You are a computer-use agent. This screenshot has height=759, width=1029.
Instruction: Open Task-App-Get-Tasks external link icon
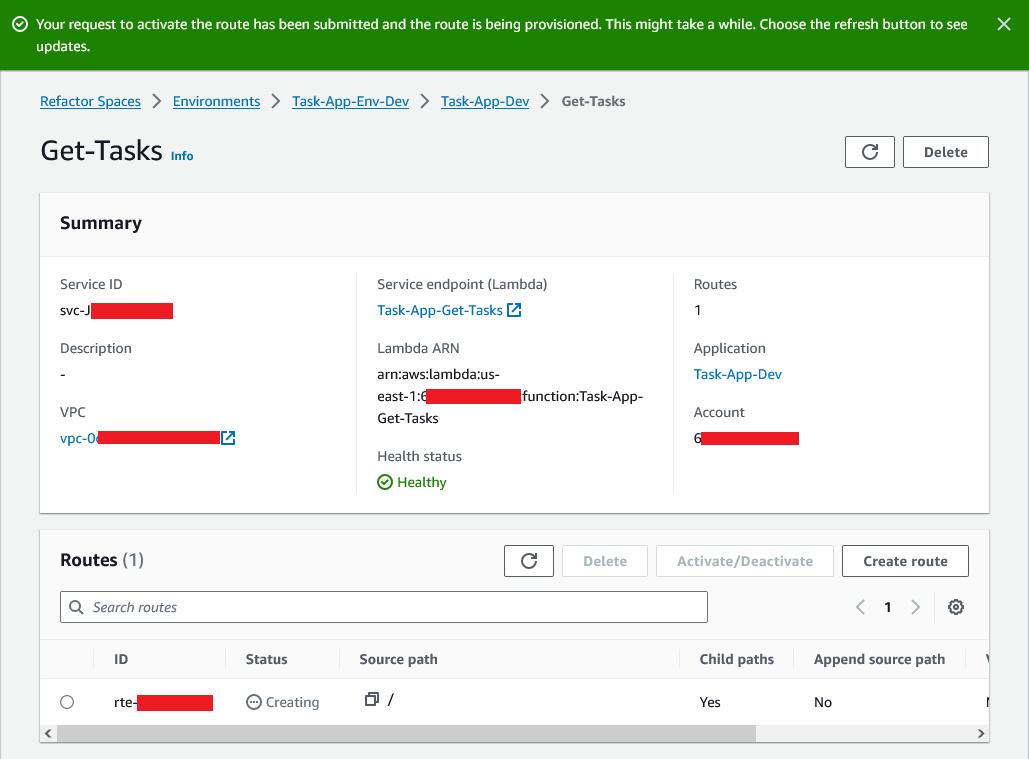514,310
